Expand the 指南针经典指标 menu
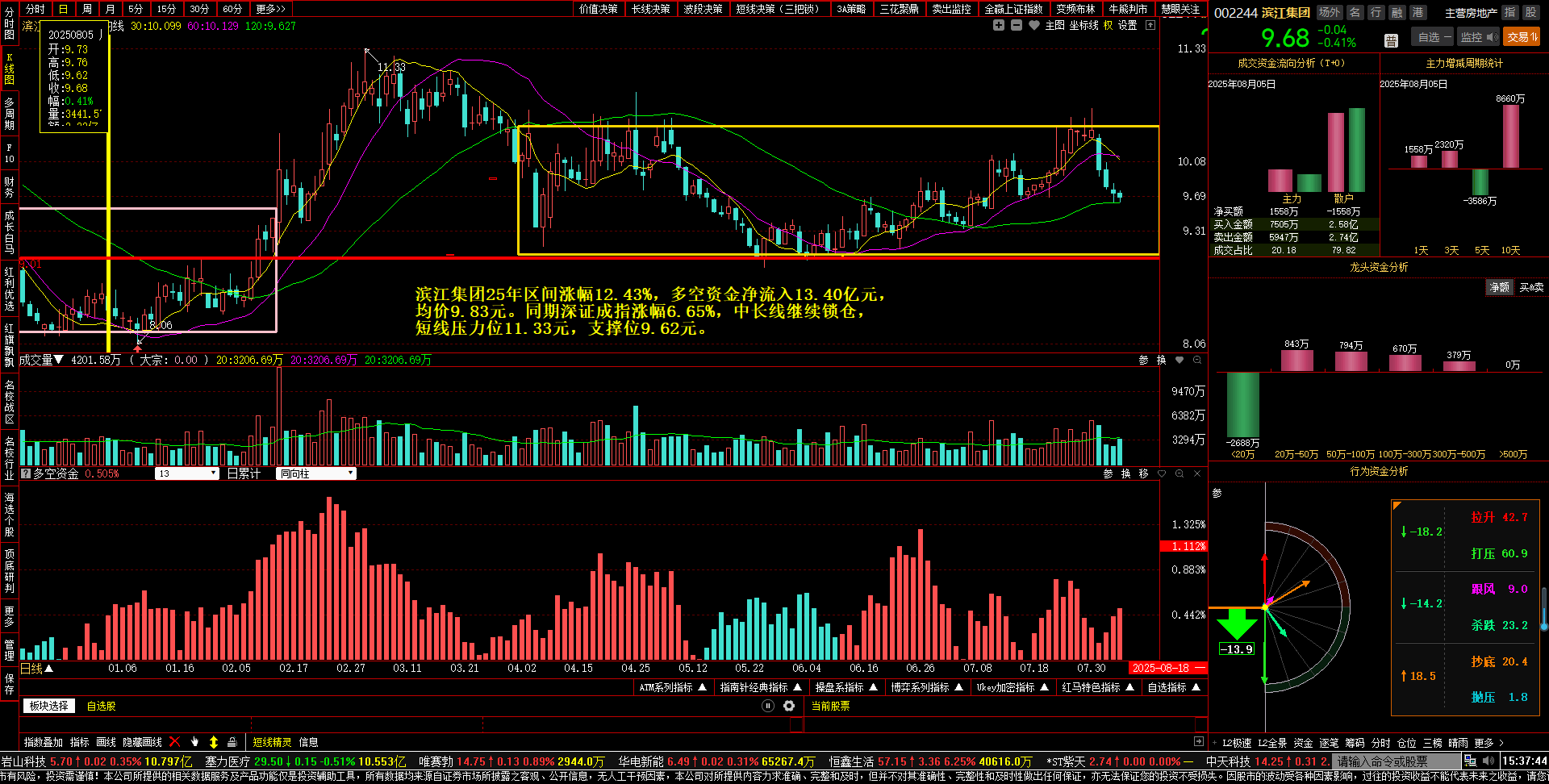Image resolution: width=1549 pixels, height=784 pixels. coord(761,687)
